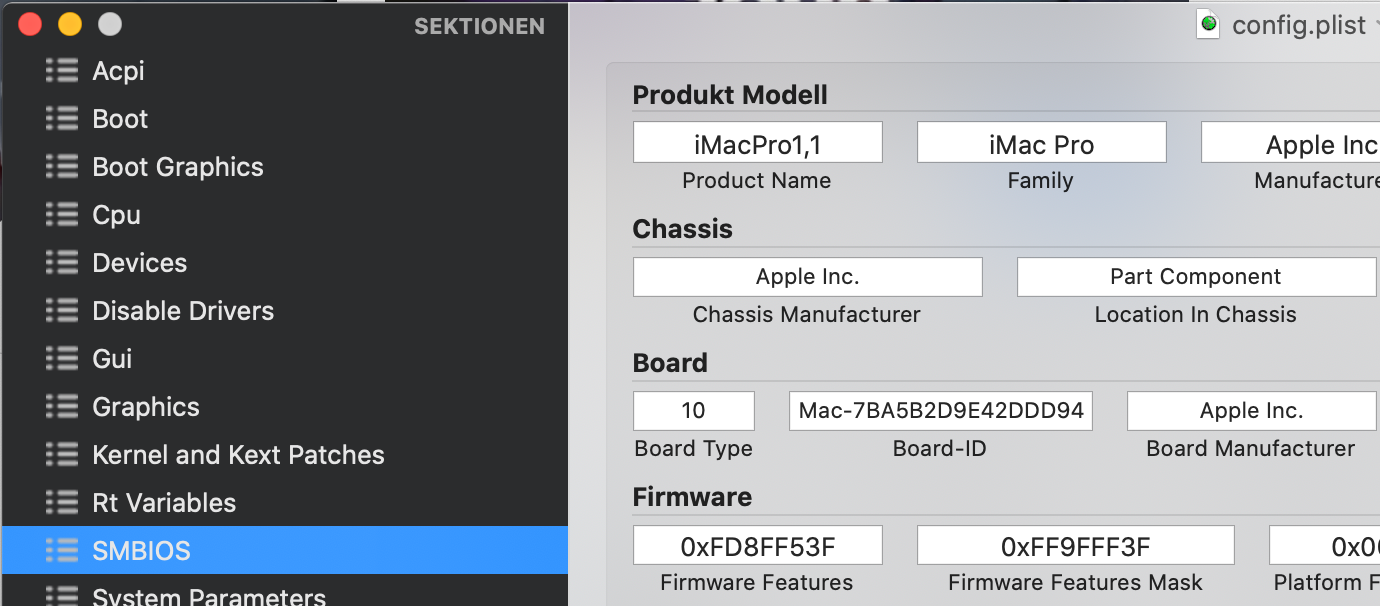Click the list icon next to Cpu
The width and height of the screenshot is (1380, 606).
click(x=62, y=215)
